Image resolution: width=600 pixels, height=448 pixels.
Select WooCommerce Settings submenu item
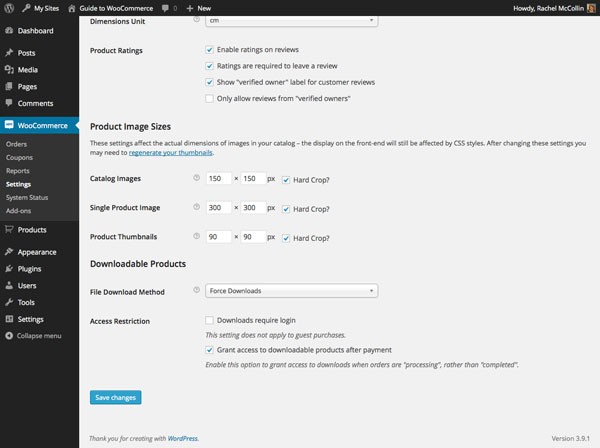pos(18,184)
